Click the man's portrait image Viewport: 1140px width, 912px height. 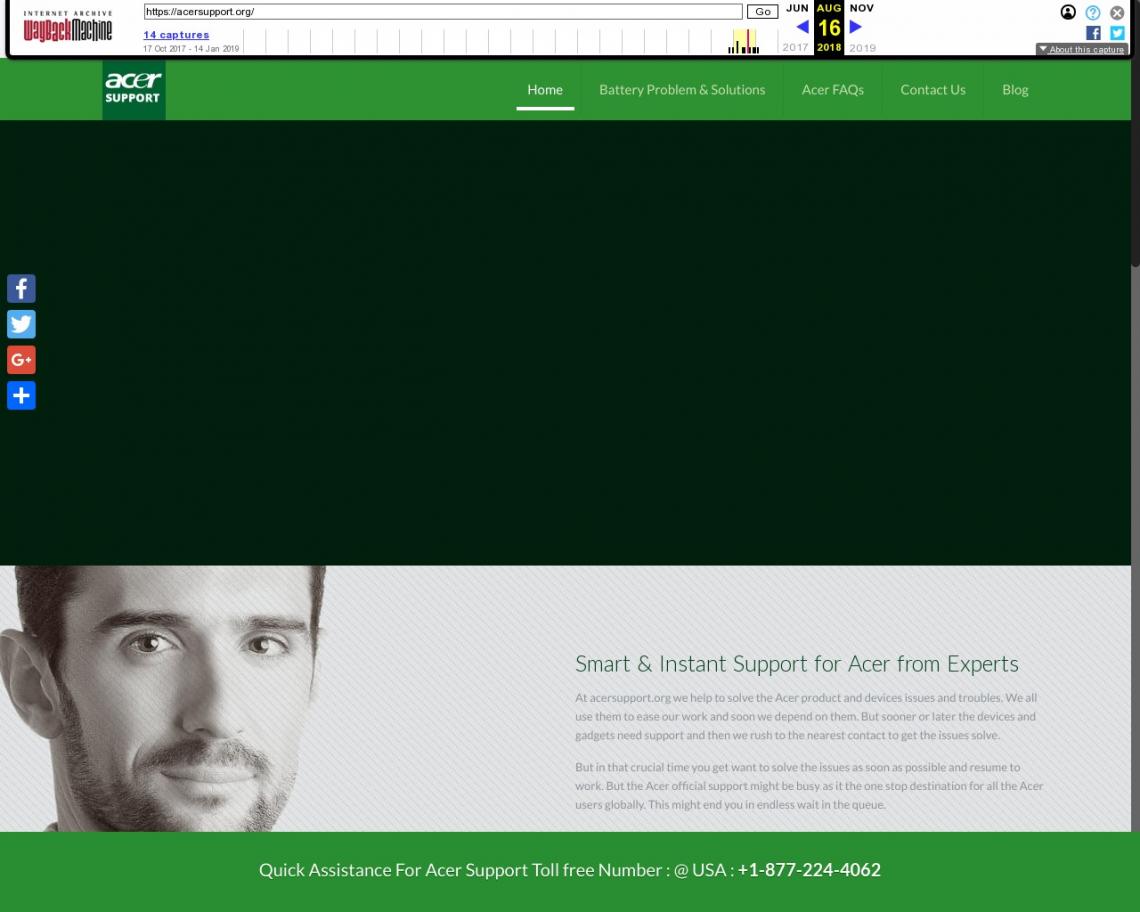click(x=163, y=699)
